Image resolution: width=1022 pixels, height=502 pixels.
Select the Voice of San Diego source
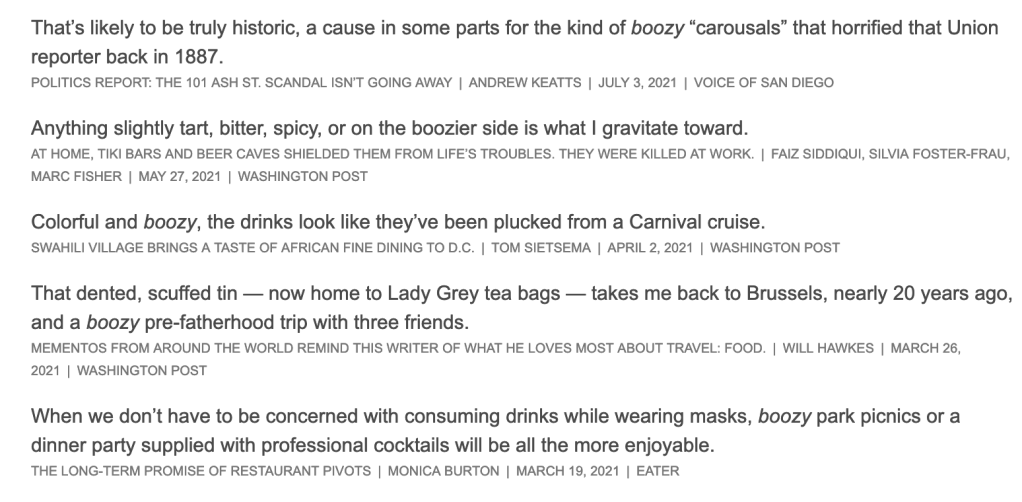[x=764, y=82]
